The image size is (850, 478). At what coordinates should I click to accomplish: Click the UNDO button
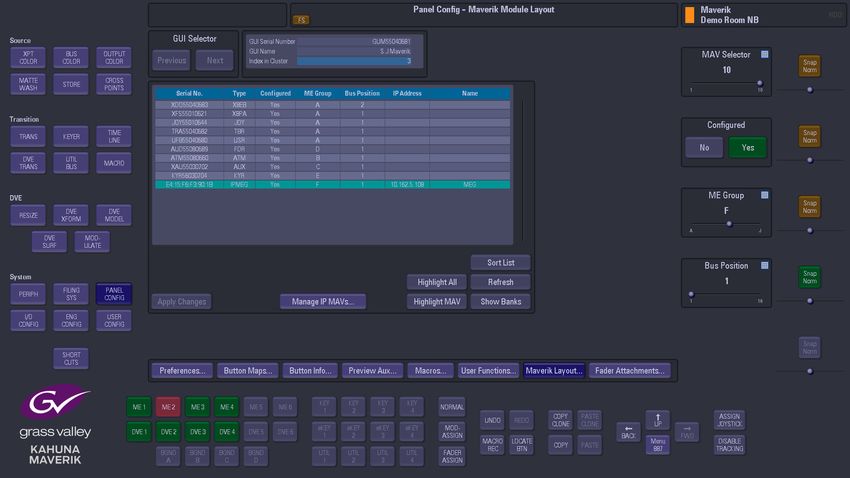pyautogui.click(x=492, y=420)
